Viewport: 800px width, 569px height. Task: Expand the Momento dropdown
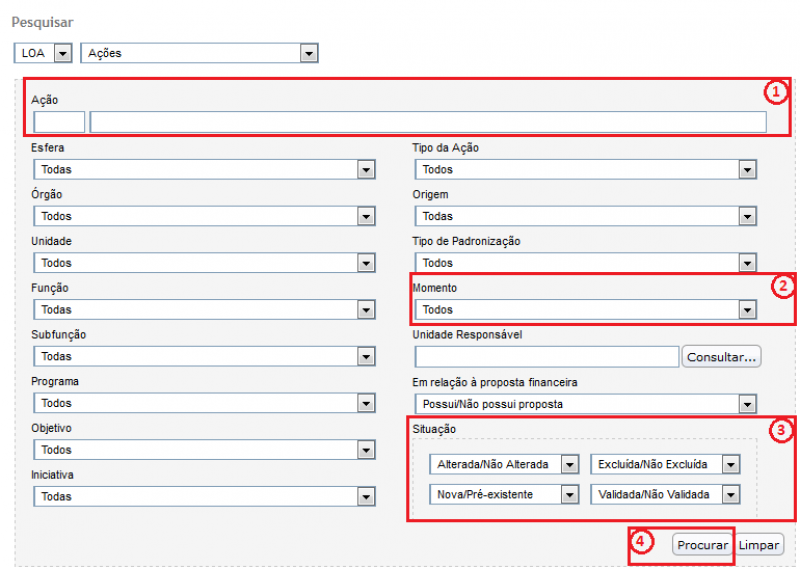click(x=585, y=310)
